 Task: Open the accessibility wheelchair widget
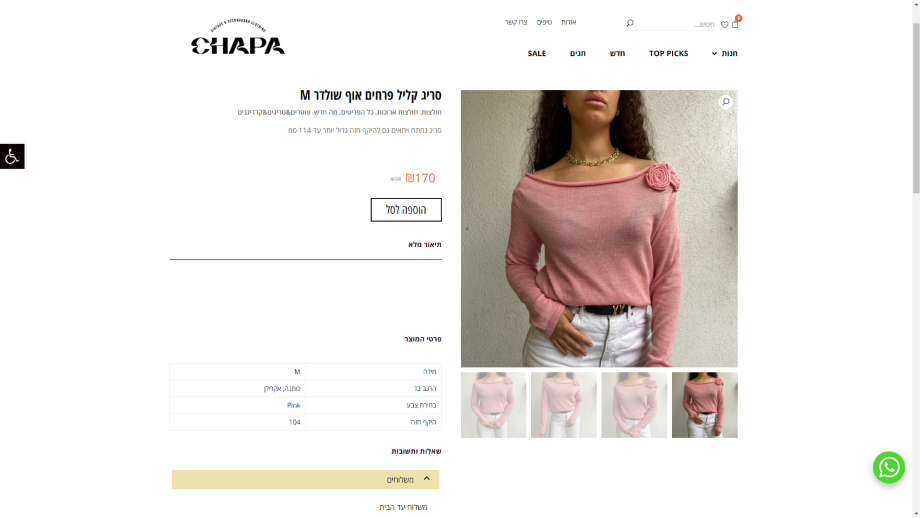pyautogui.click(x=12, y=156)
